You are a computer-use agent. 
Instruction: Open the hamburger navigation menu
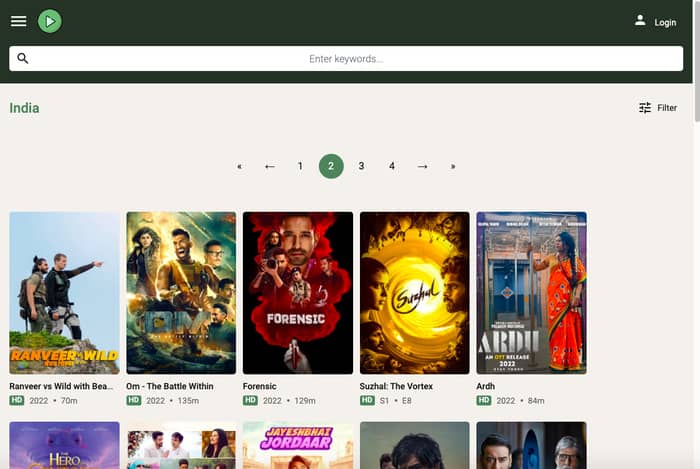(x=18, y=21)
